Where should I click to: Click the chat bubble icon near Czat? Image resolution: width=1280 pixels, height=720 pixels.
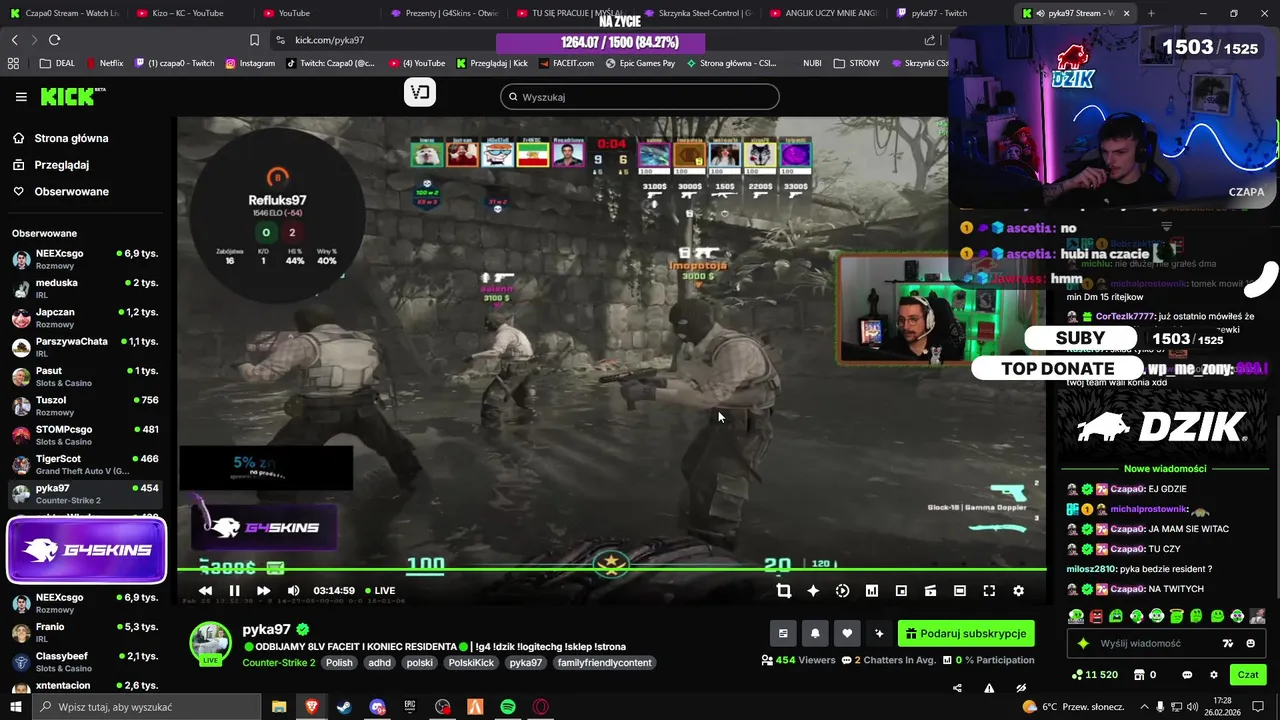point(1187,675)
